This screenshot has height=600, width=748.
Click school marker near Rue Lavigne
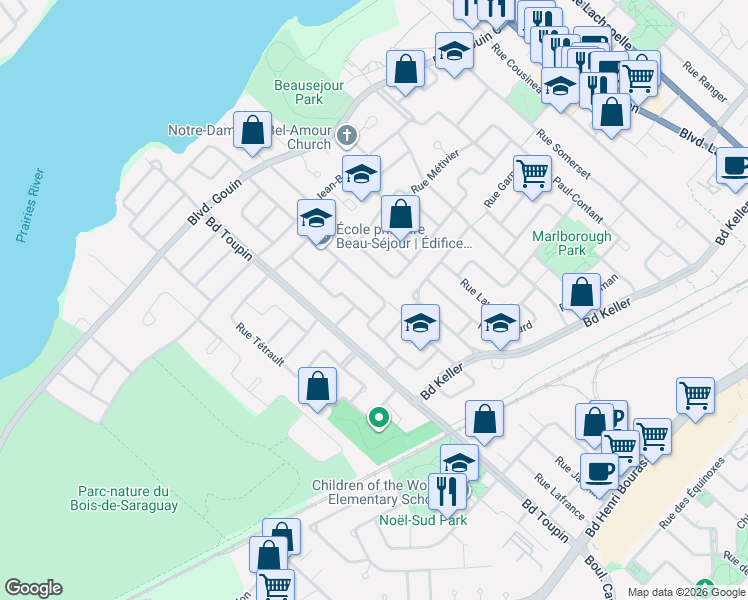coord(500,326)
